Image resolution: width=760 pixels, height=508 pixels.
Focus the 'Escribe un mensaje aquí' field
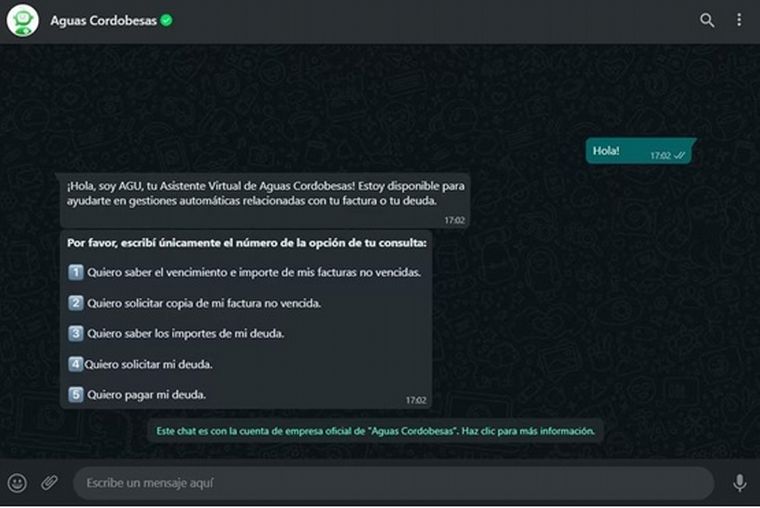394,483
